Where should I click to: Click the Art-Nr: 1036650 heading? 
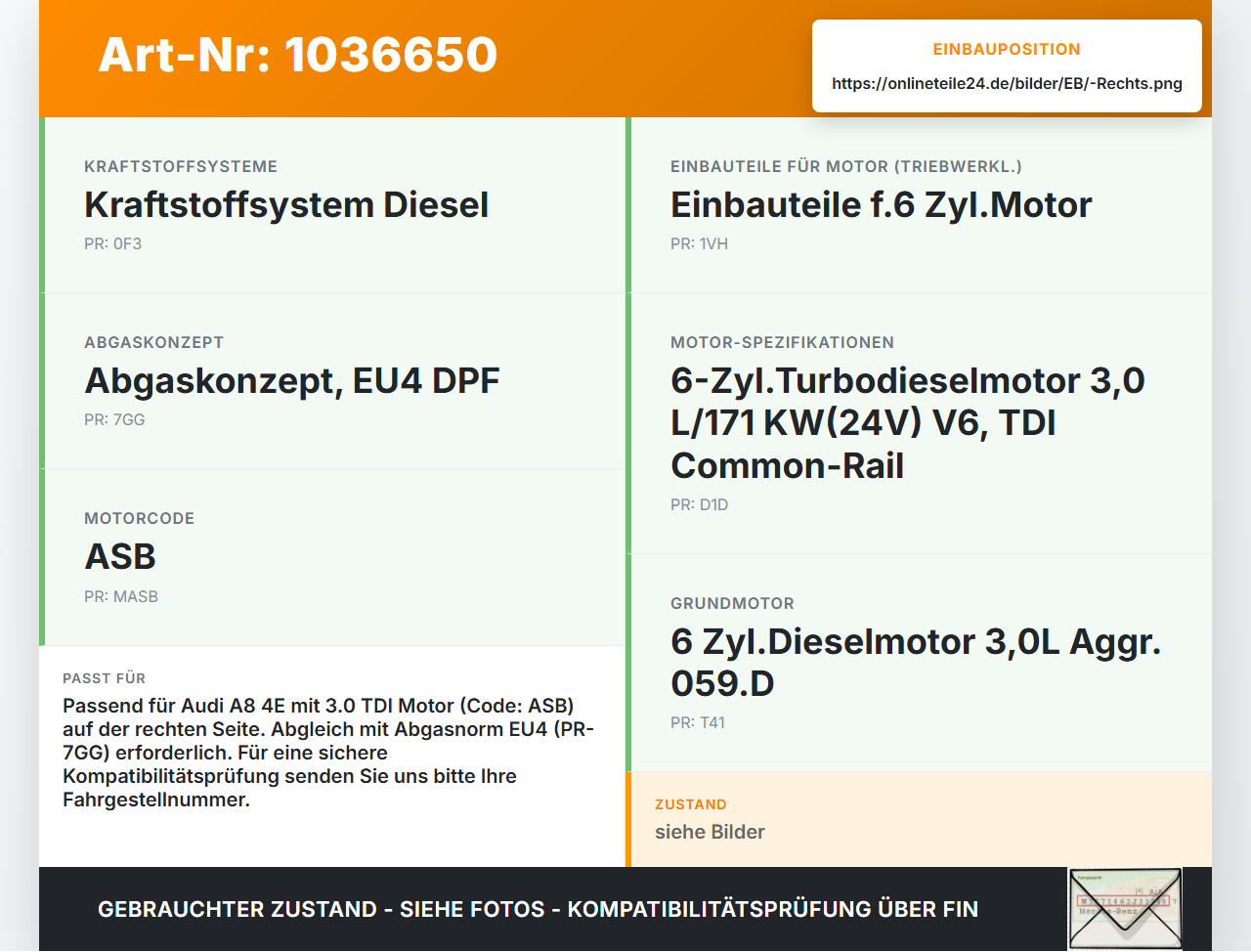pyautogui.click(x=298, y=55)
